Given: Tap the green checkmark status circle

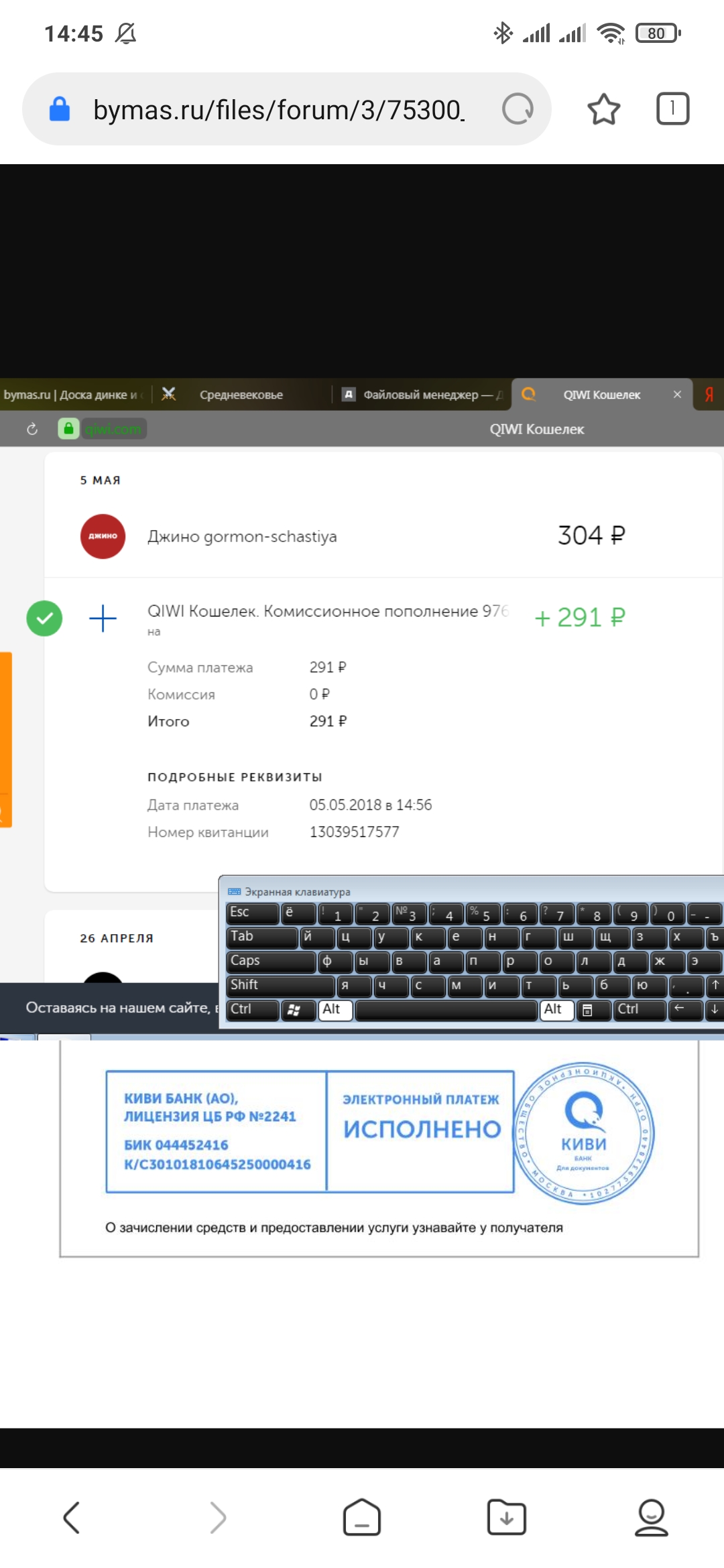Looking at the screenshot, I should click(44, 618).
